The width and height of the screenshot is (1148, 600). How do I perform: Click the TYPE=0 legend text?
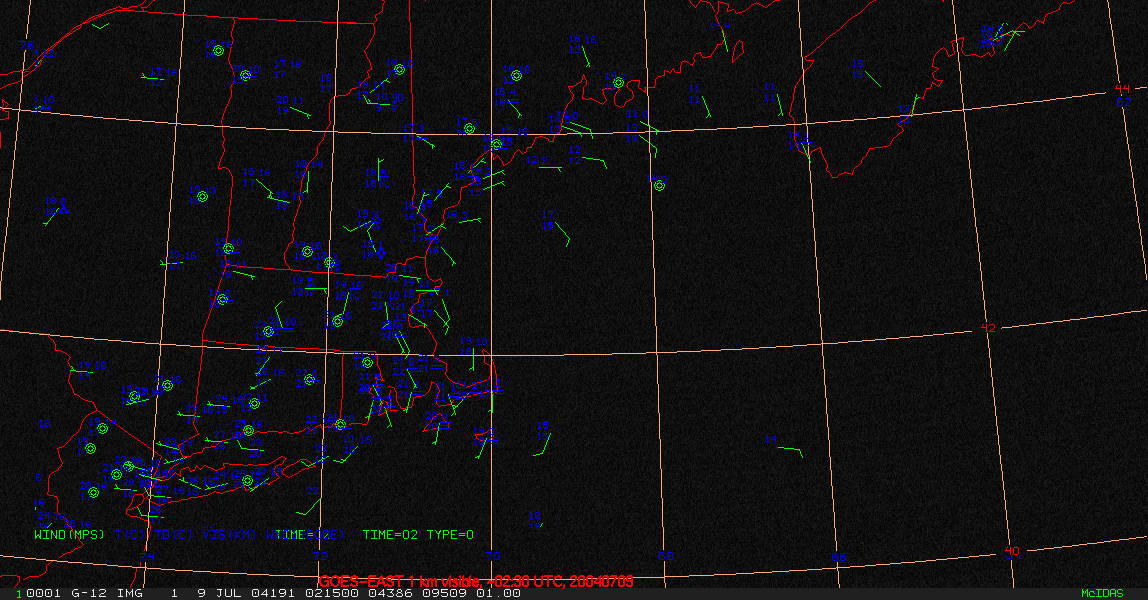(x=450, y=535)
